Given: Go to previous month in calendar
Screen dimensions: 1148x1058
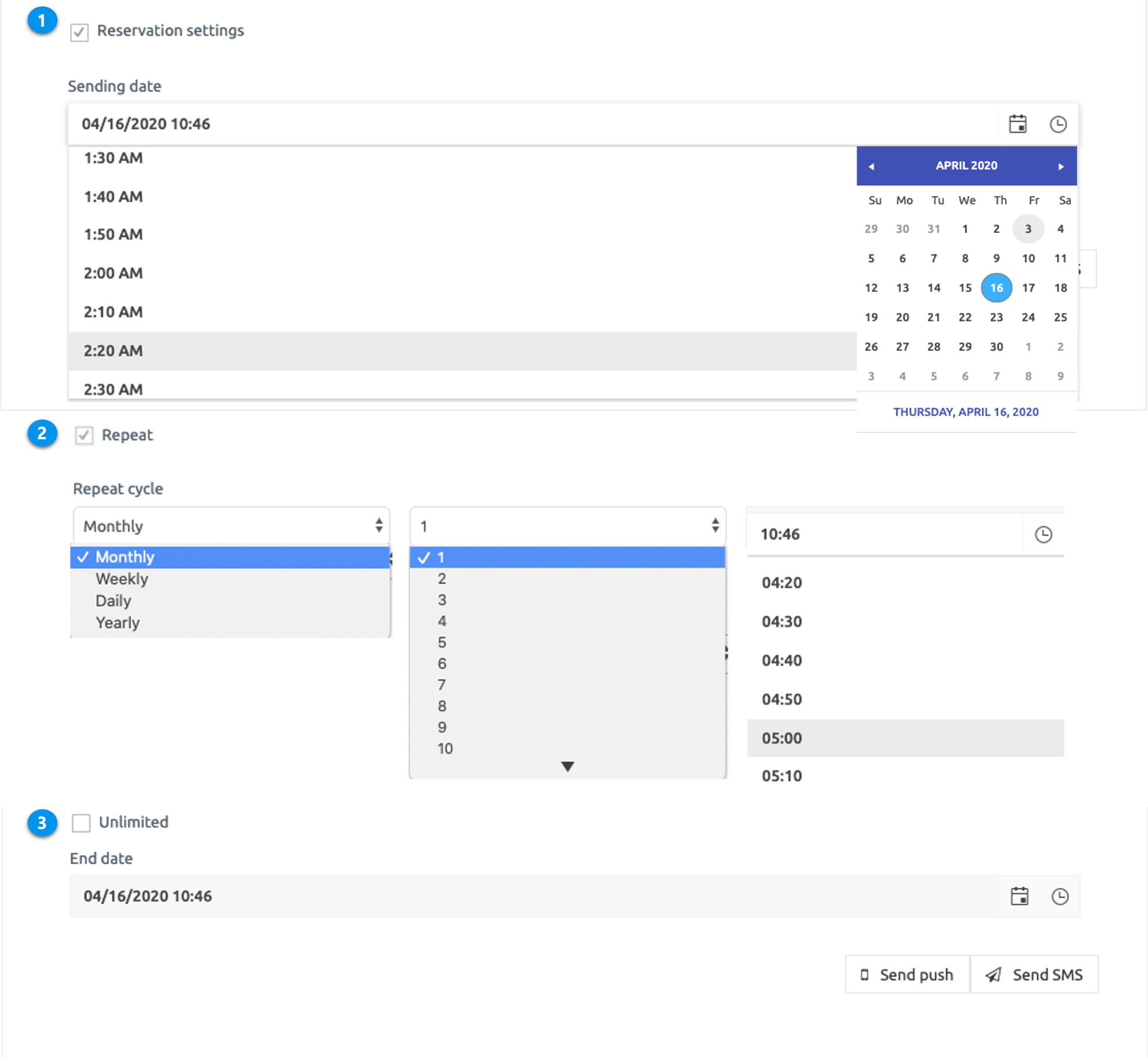Looking at the screenshot, I should 871,167.
